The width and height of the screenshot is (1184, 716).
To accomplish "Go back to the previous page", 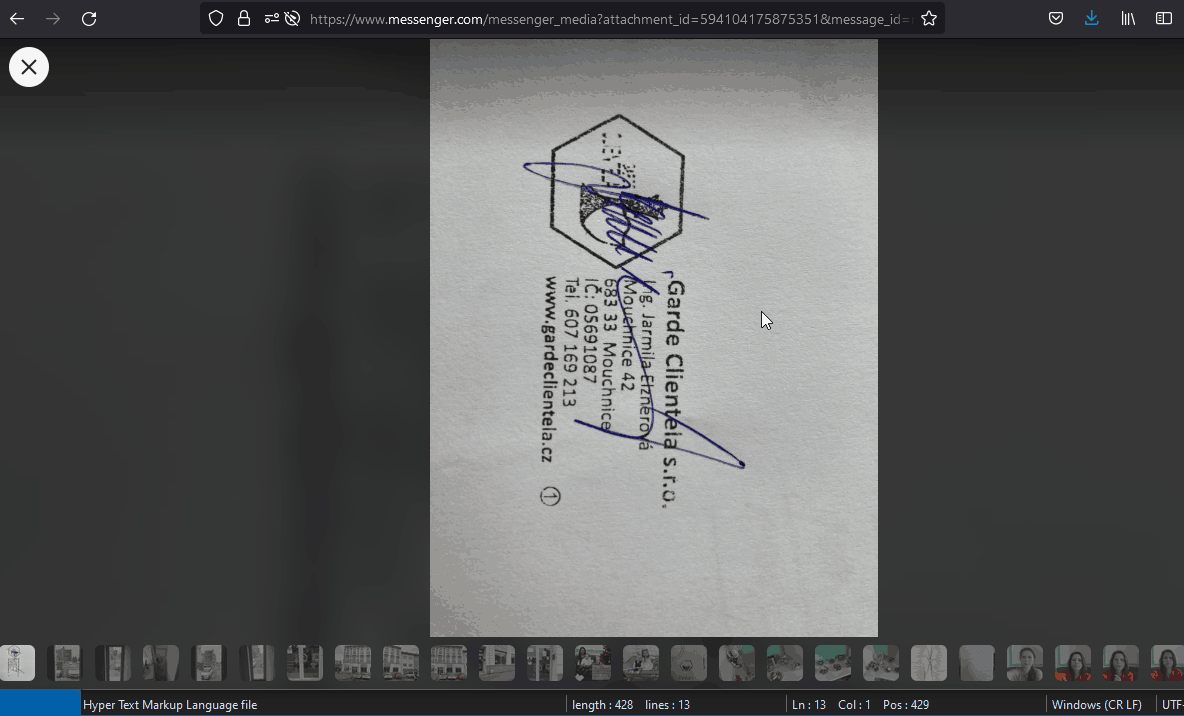I will point(17,19).
